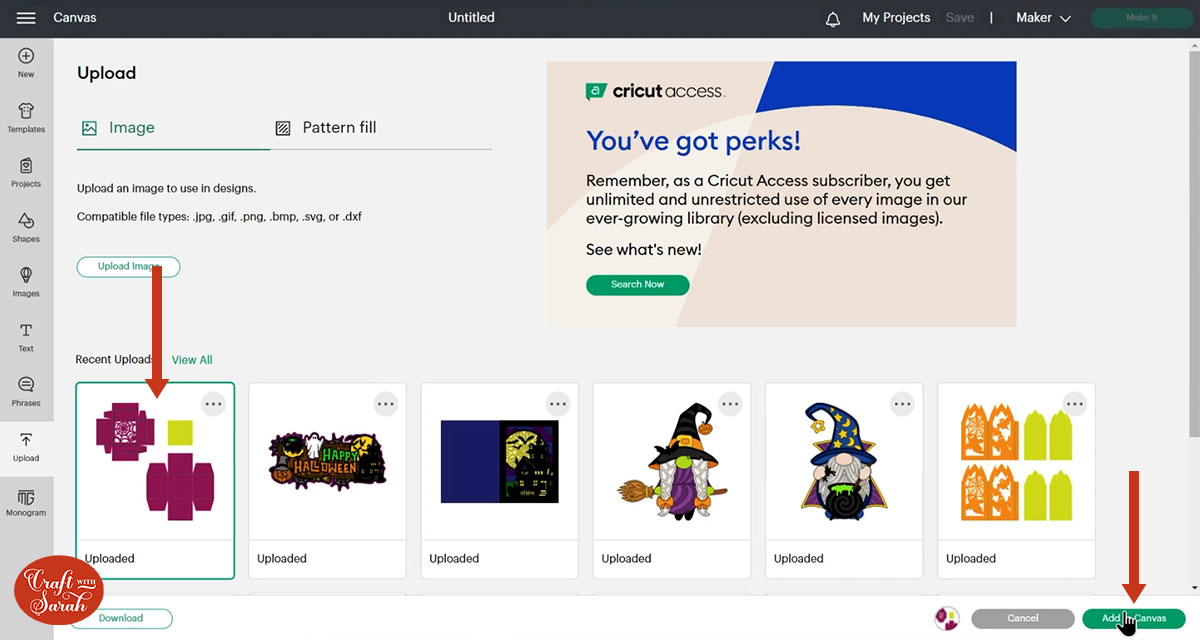Open the Images library

click(x=26, y=282)
